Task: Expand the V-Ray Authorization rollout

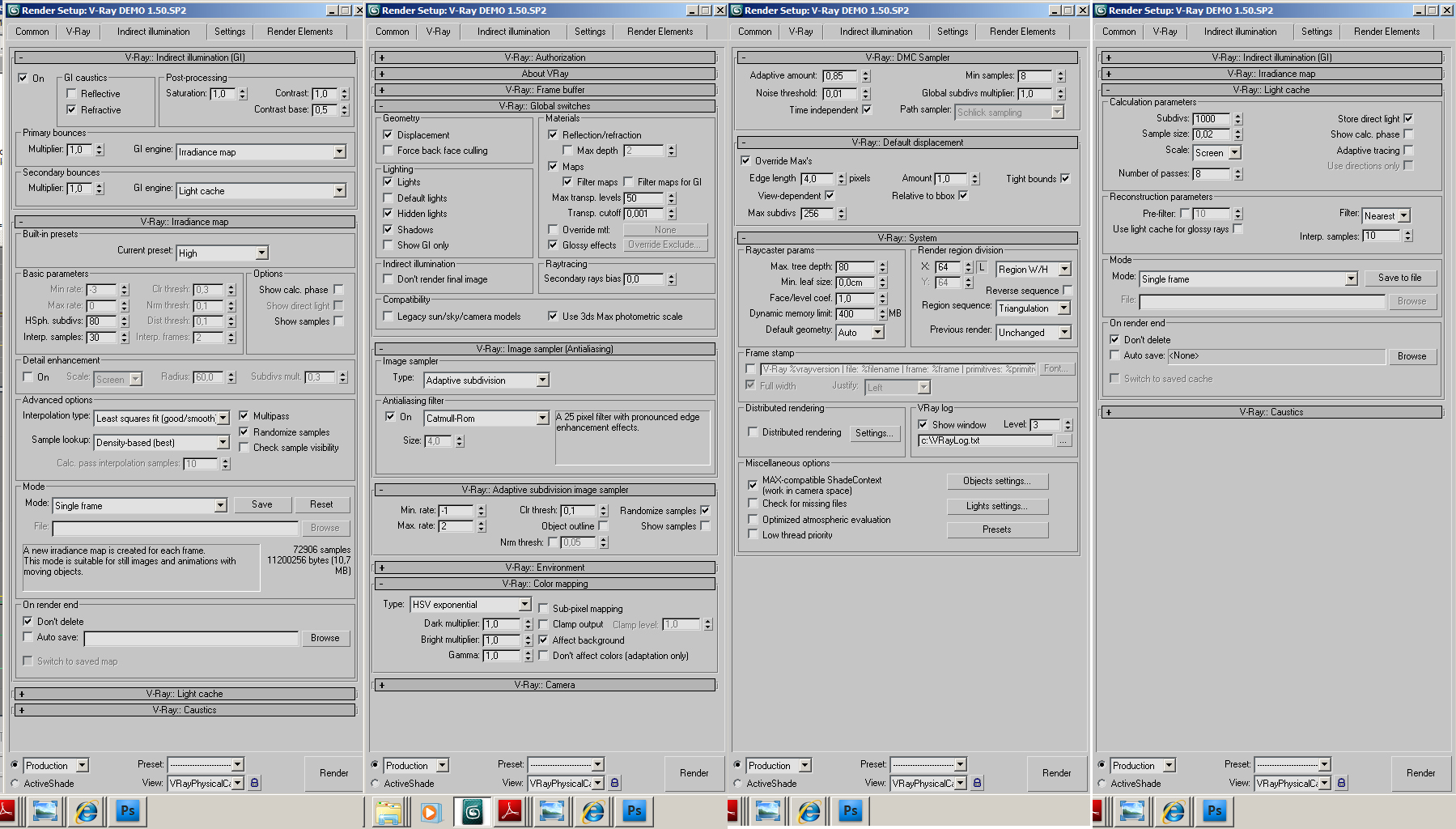Action: point(545,57)
